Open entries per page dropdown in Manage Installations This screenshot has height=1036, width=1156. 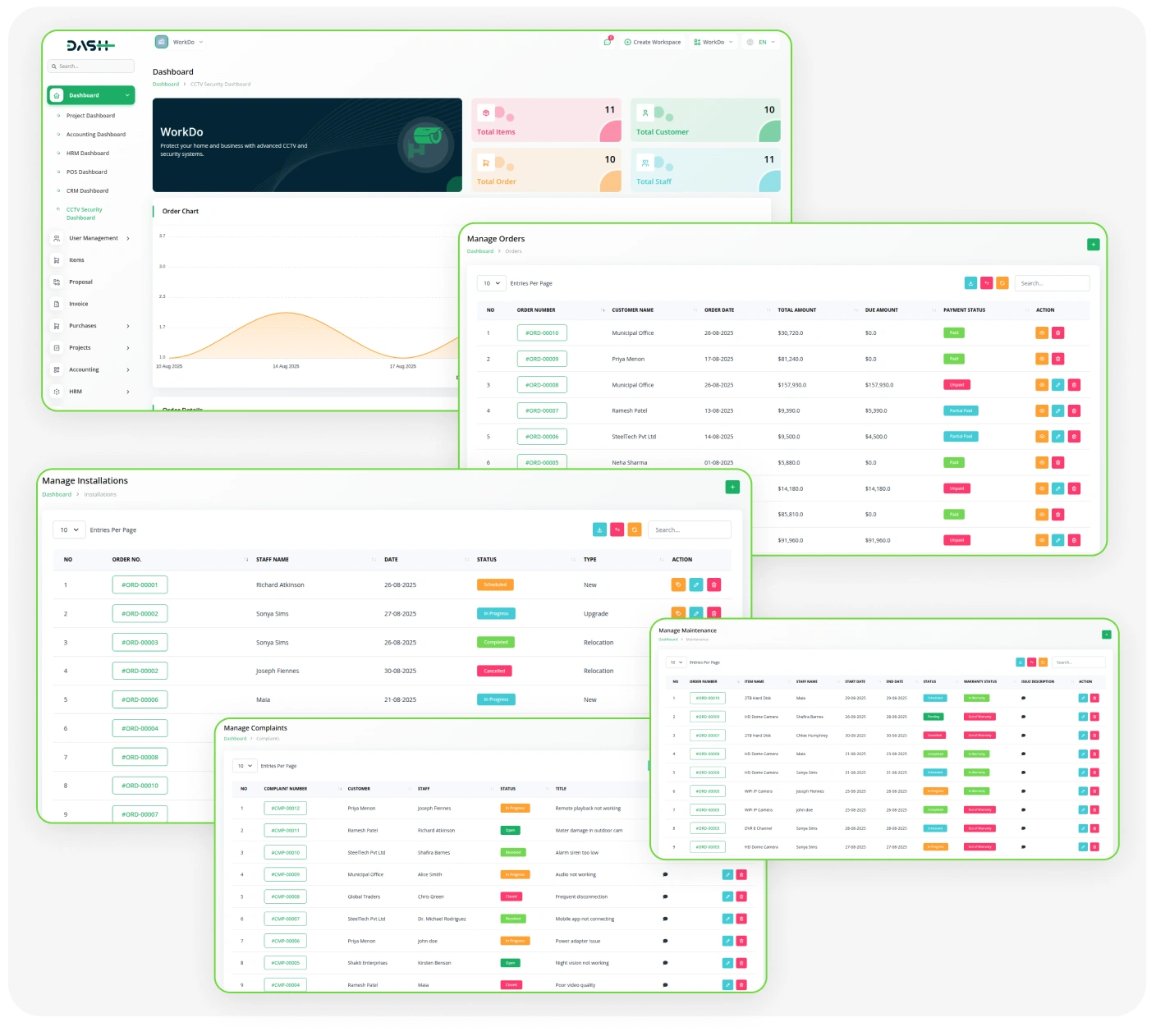(x=69, y=530)
